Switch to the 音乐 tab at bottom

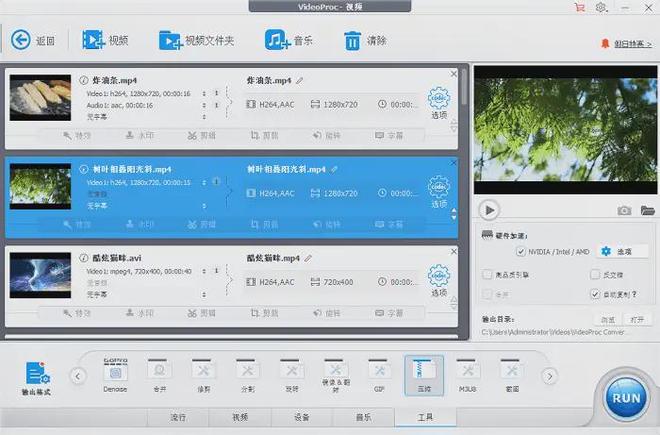[364, 417]
